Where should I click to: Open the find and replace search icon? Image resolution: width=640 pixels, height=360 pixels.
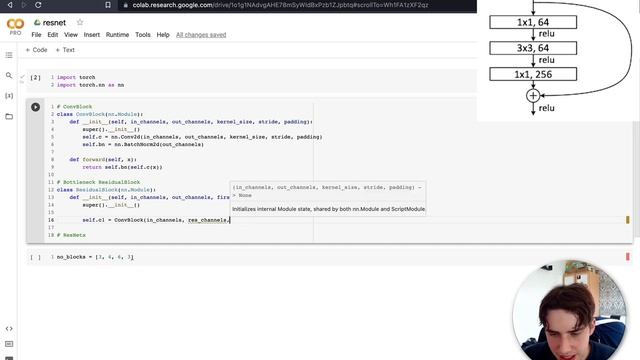(9, 76)
